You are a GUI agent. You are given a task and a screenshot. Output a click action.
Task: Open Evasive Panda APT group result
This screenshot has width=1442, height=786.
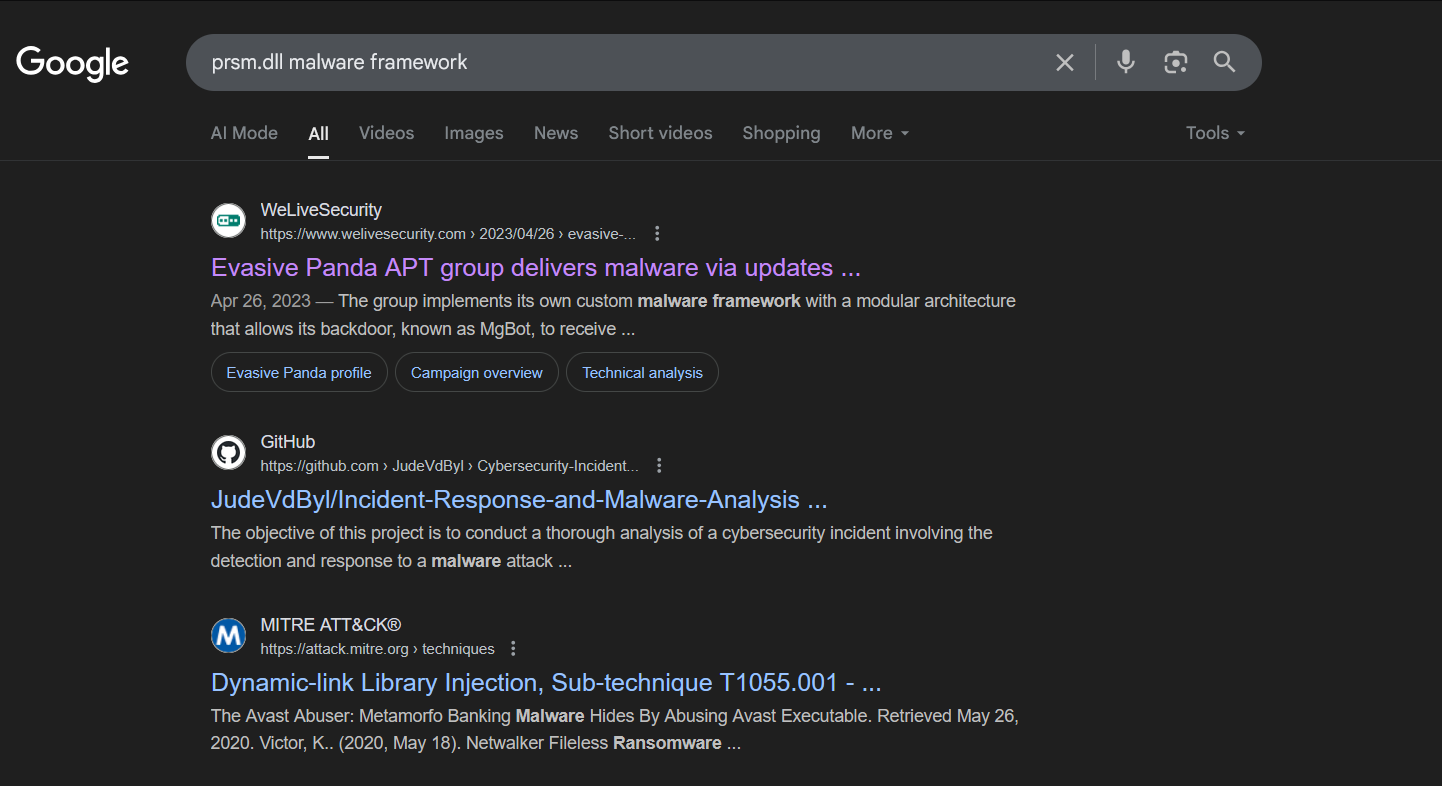(x=536, y=268)
